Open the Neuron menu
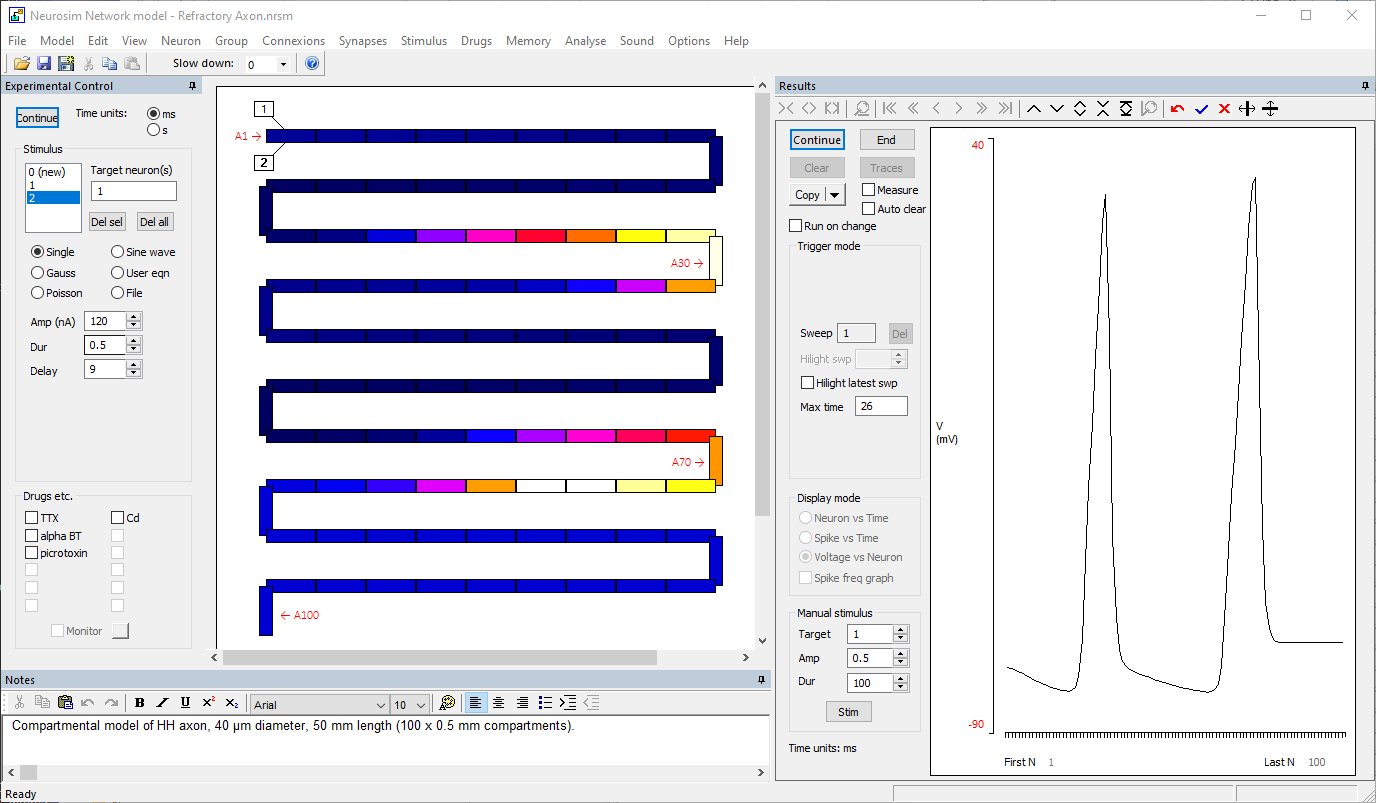The height and width of the screenshot is (803, 1376). (x=181, y=41)
